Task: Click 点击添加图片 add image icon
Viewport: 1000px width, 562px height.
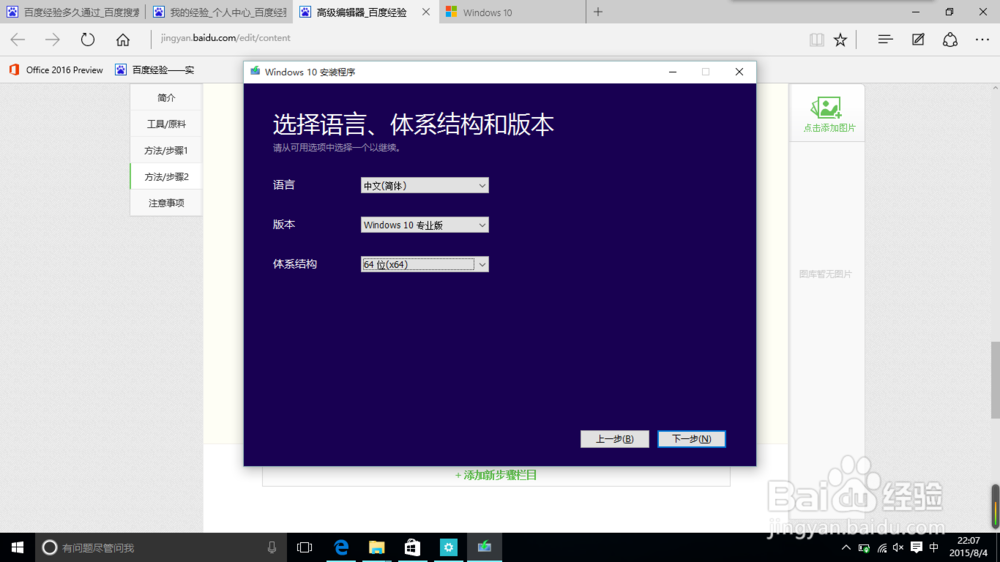Action: [828, 114]
